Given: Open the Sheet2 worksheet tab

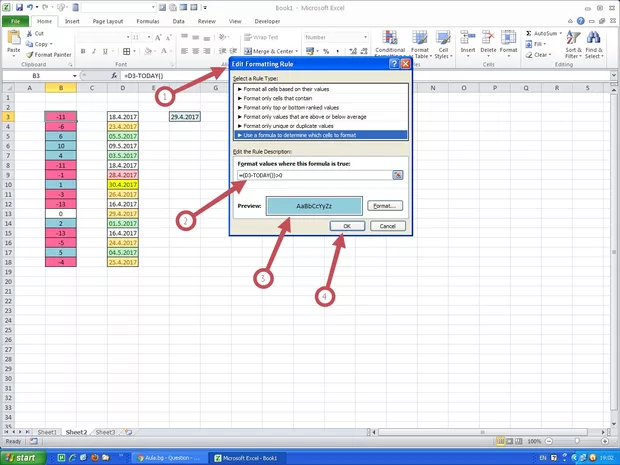Looking at the screenshot, I should (77, 432).
